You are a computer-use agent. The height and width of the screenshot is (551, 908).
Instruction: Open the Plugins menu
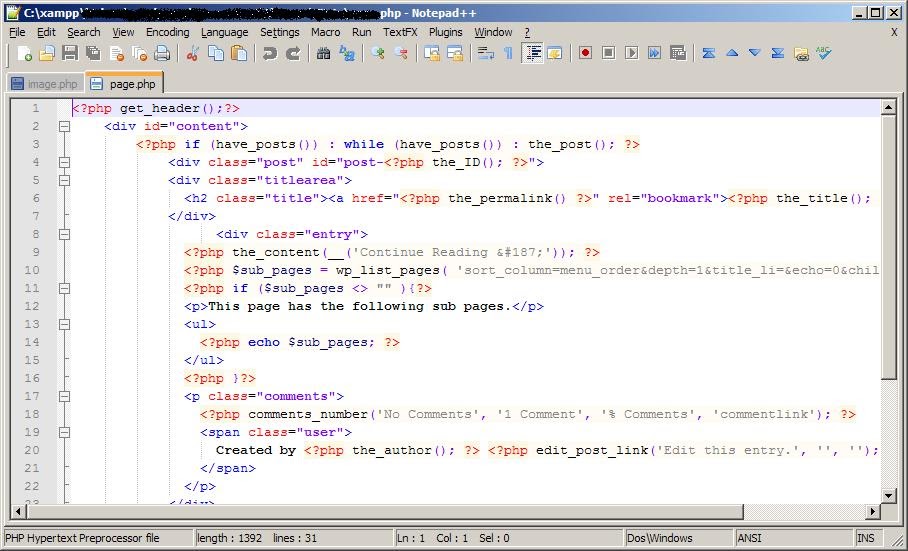click(x=445, y=32)
